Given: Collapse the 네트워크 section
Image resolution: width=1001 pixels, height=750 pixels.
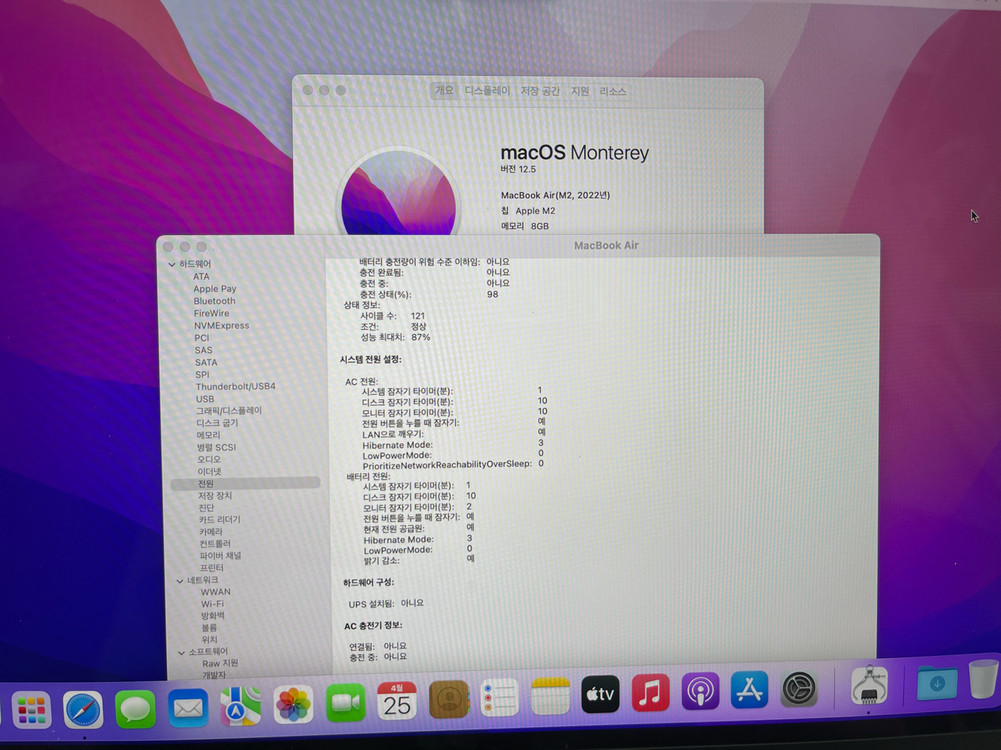Looking at the screenshot, I should 179,580.
